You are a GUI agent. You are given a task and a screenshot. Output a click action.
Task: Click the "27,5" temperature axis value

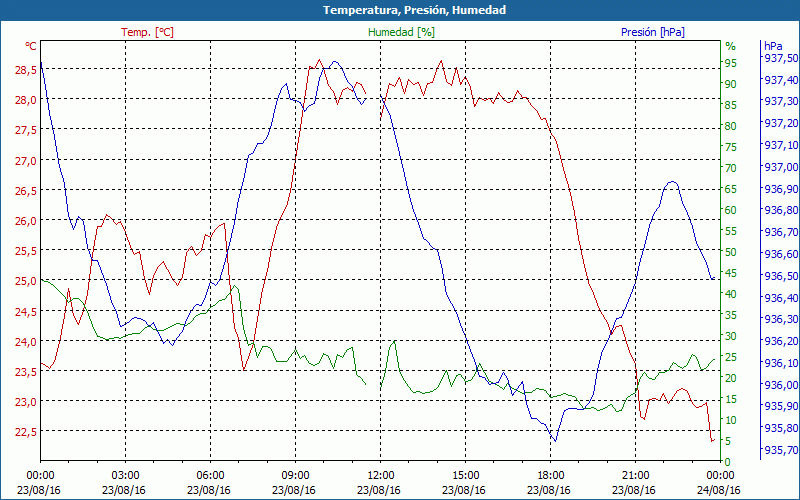tap(26, 130)
